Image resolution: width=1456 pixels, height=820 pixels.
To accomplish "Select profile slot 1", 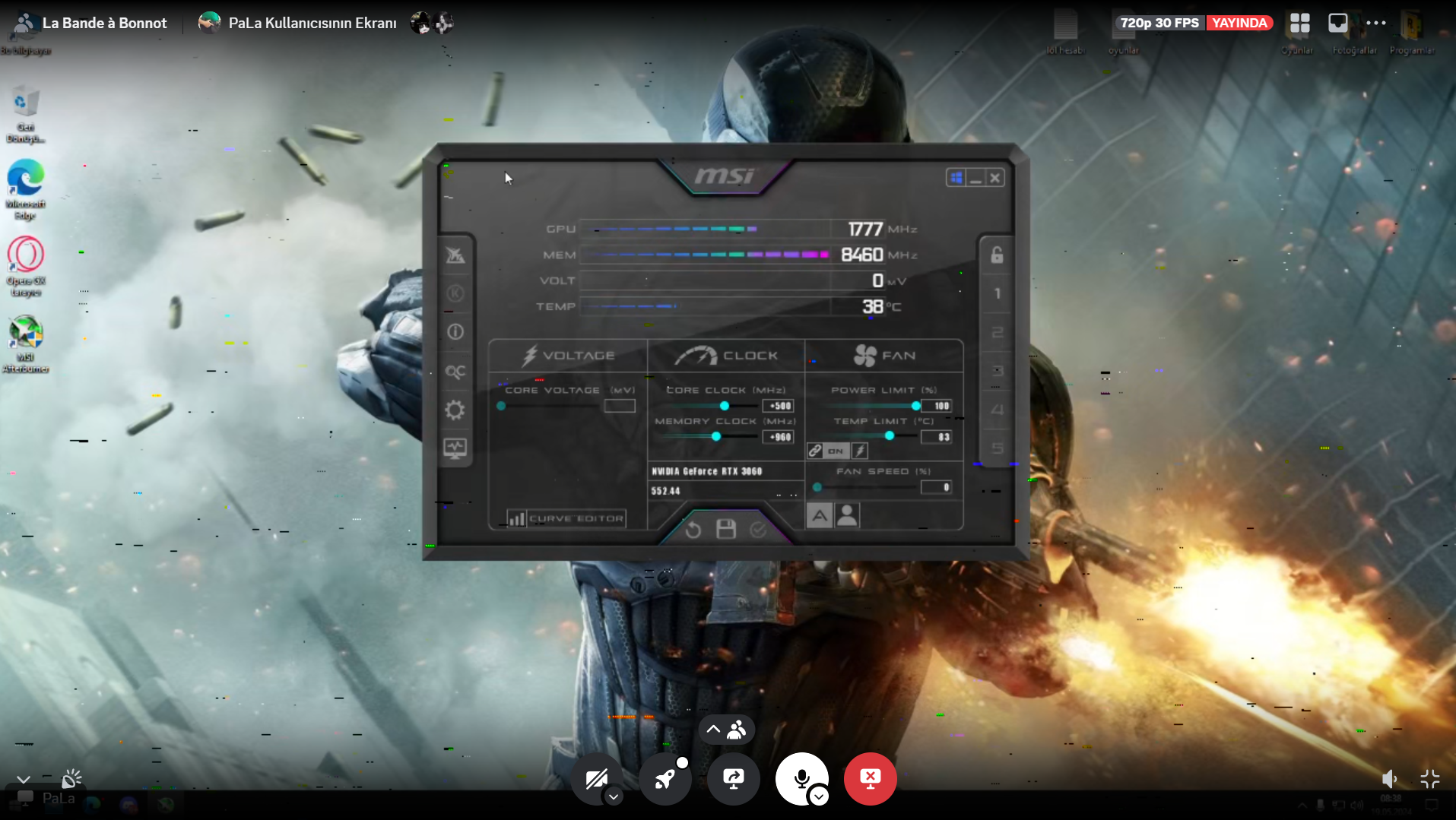I will click(997, 293).
